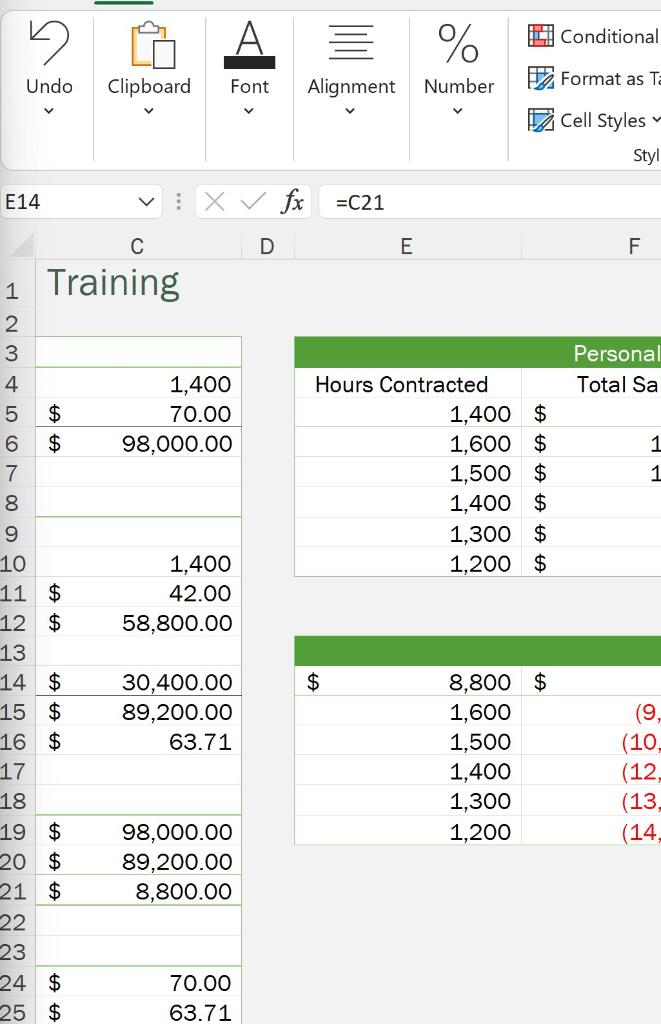The height and width of the screenshot is (1024, 661).
Task: Select cell E19 showing 1,200
Action: tap(408, 831)
